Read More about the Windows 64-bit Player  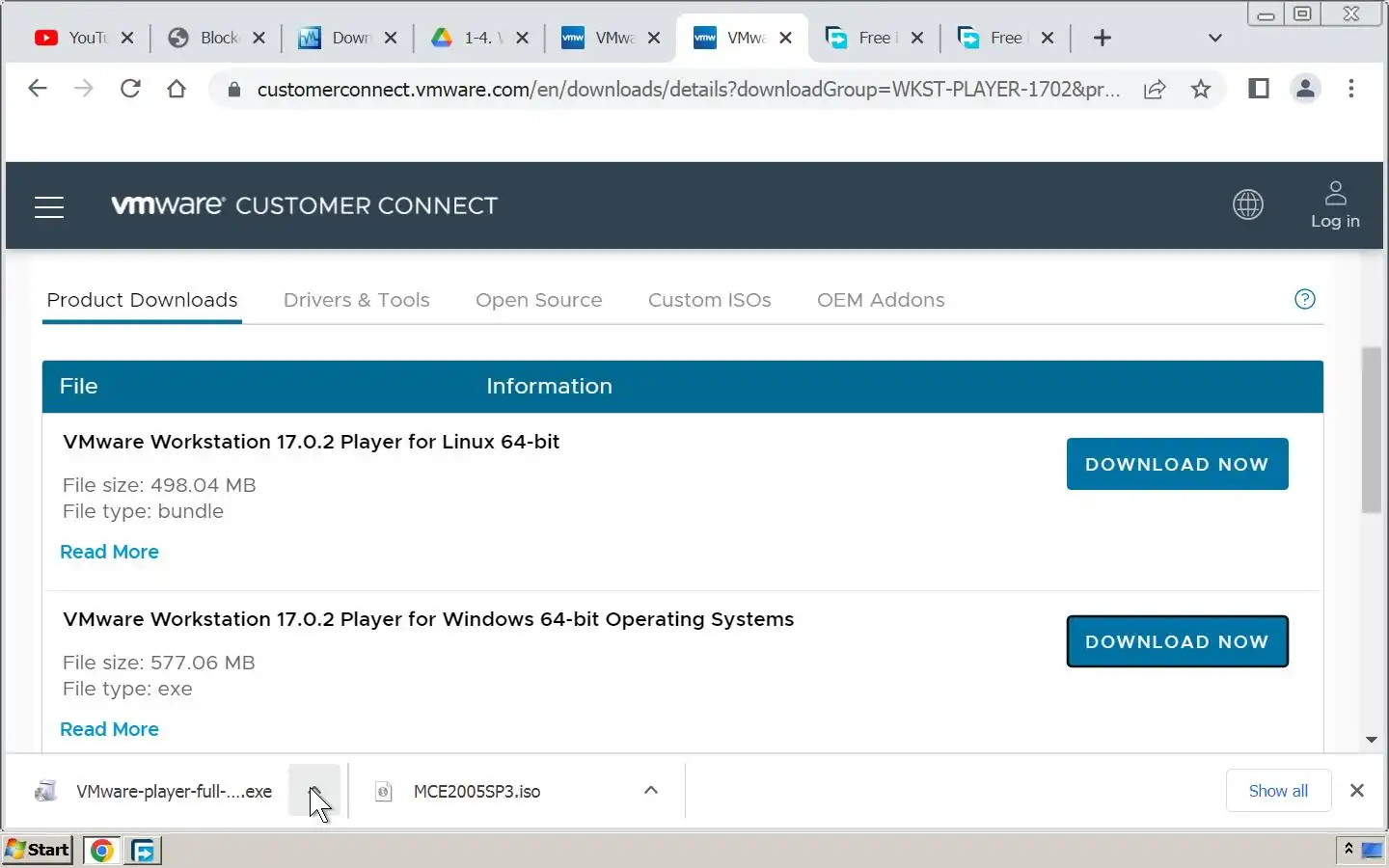(x=109, y=729)
